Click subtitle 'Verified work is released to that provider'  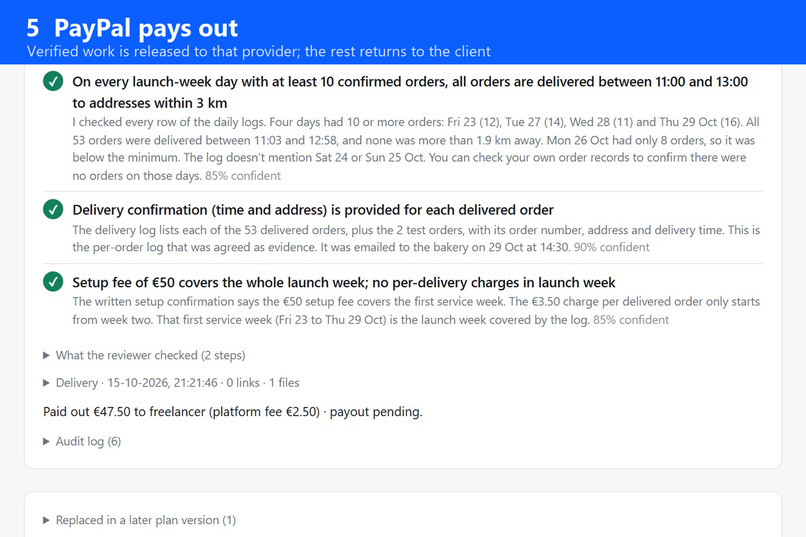tap(259, 51)
